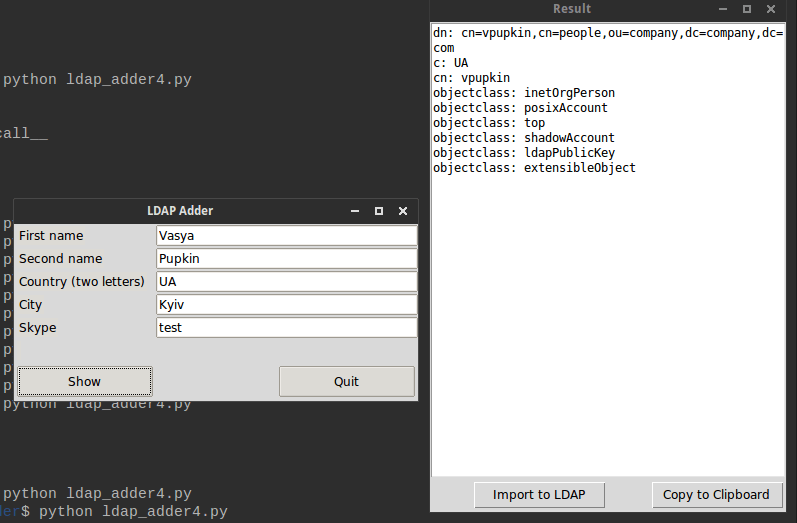Screen dimensions: 797x523
Task: Click 'objectclass: posixAccount' line
Action: 520,108
